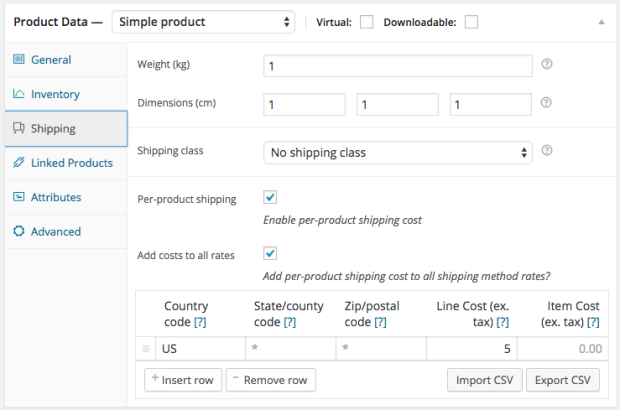Open the Simple product type dropdown
Viewport: 620px width, 410px height.
point(204,21)
